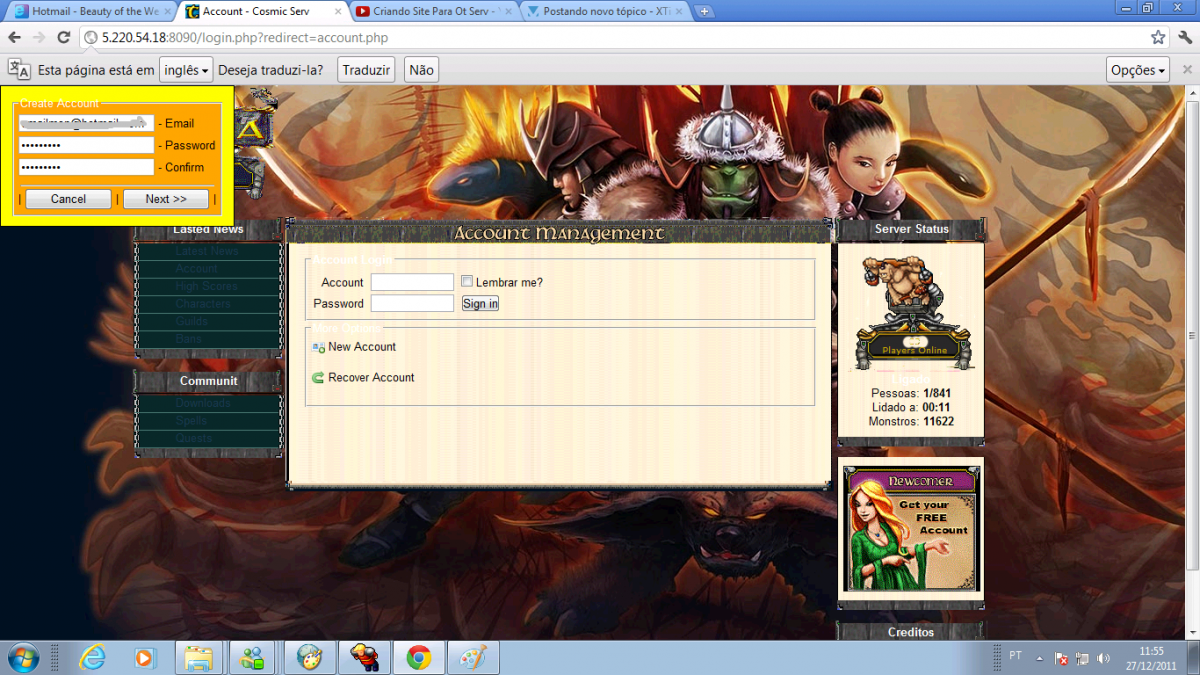Click the Password field in Account Login
The width and height of the screenshot is (1200, 675).
(x=412, y=303)
